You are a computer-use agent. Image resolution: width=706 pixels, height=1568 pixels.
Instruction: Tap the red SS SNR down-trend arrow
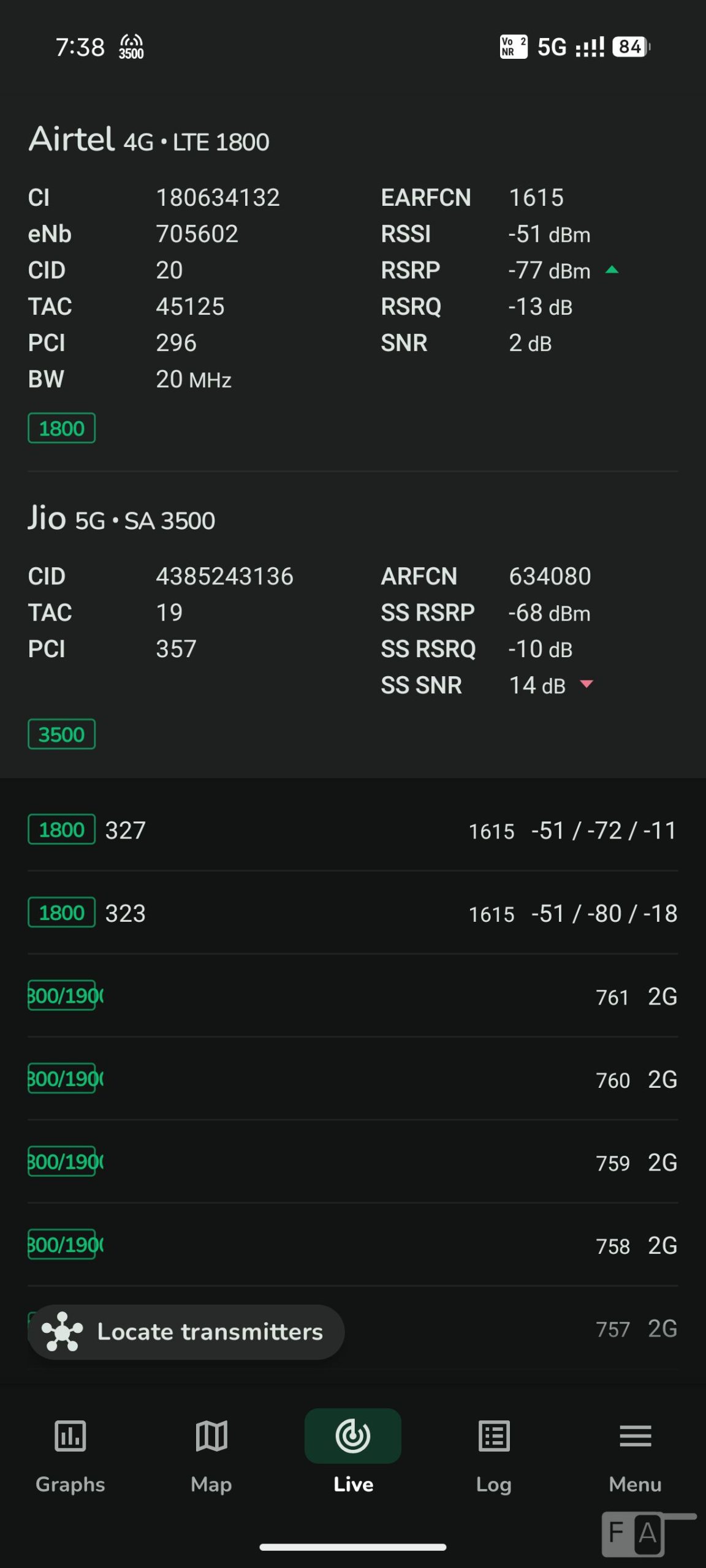(586, 684)
